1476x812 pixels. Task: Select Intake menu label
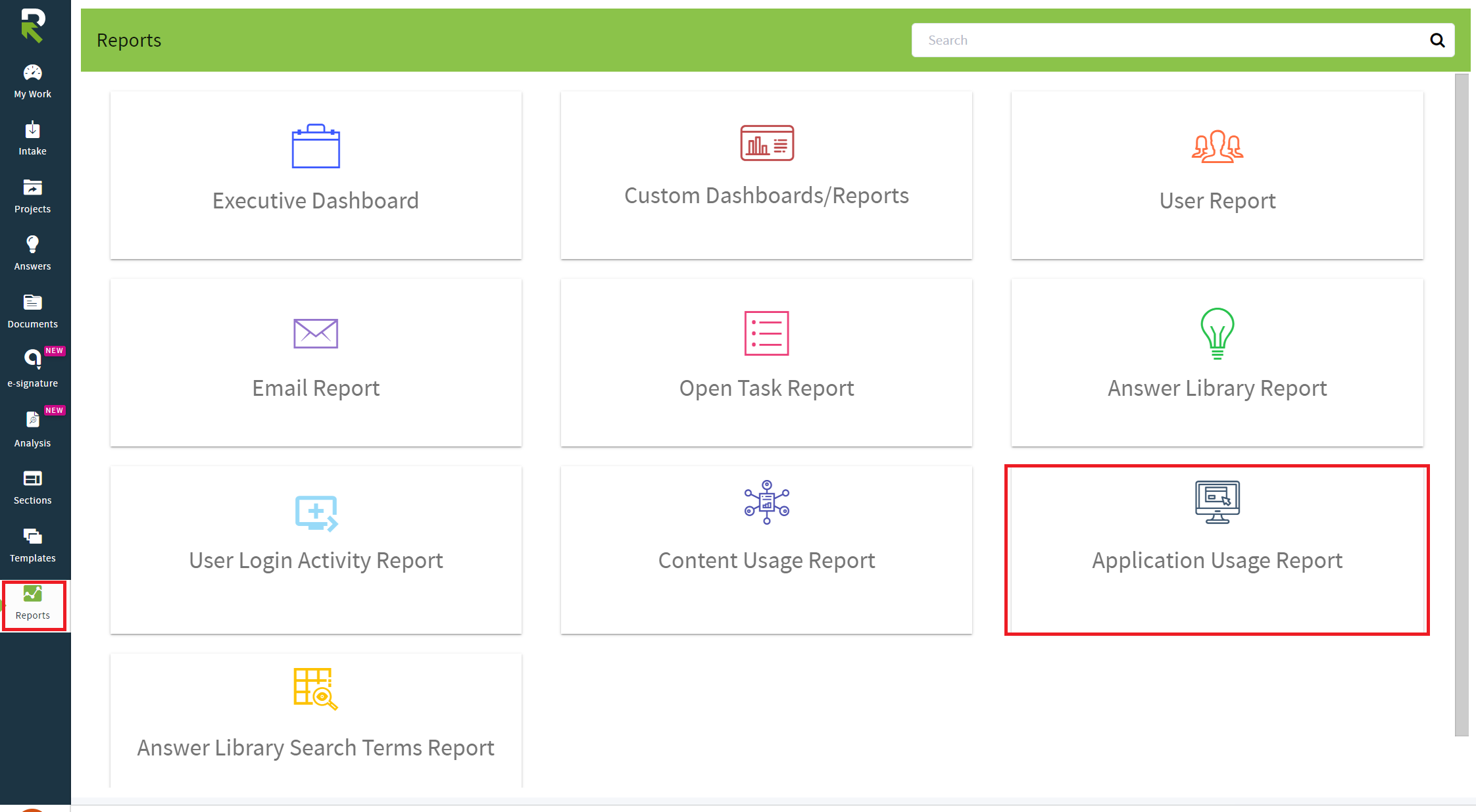coord(33,151)
